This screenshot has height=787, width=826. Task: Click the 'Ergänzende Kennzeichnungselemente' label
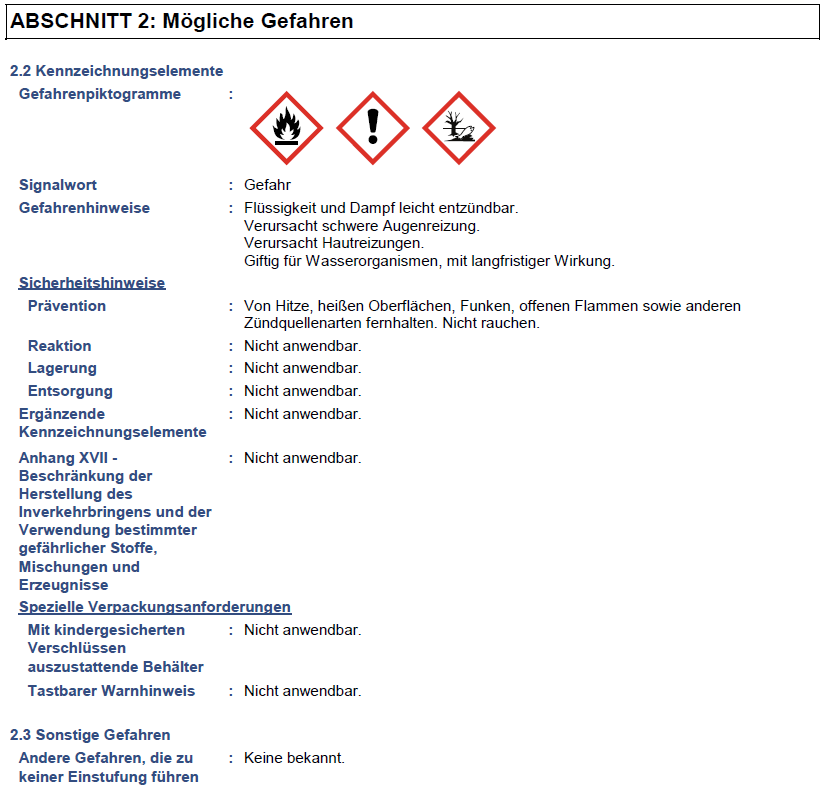113,423
